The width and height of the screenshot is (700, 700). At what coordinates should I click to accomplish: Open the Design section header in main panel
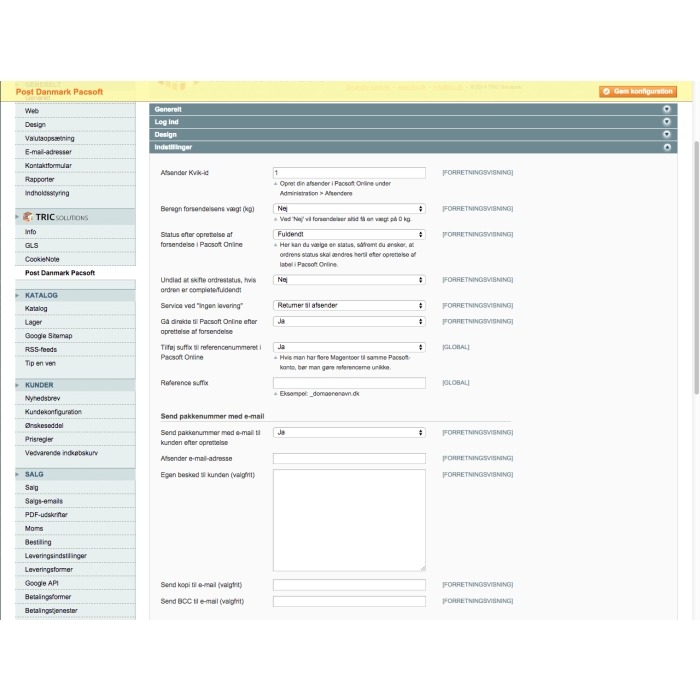tap(413, 134)
